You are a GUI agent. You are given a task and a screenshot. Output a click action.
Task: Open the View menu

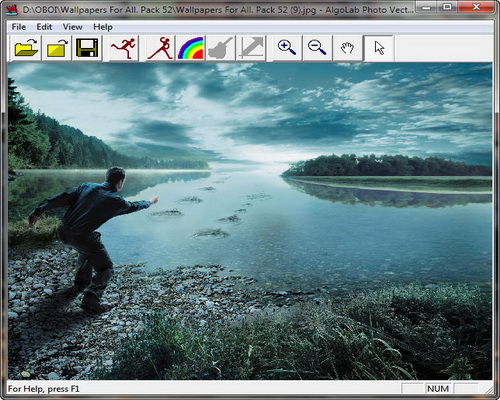click(x=72, y=27)
